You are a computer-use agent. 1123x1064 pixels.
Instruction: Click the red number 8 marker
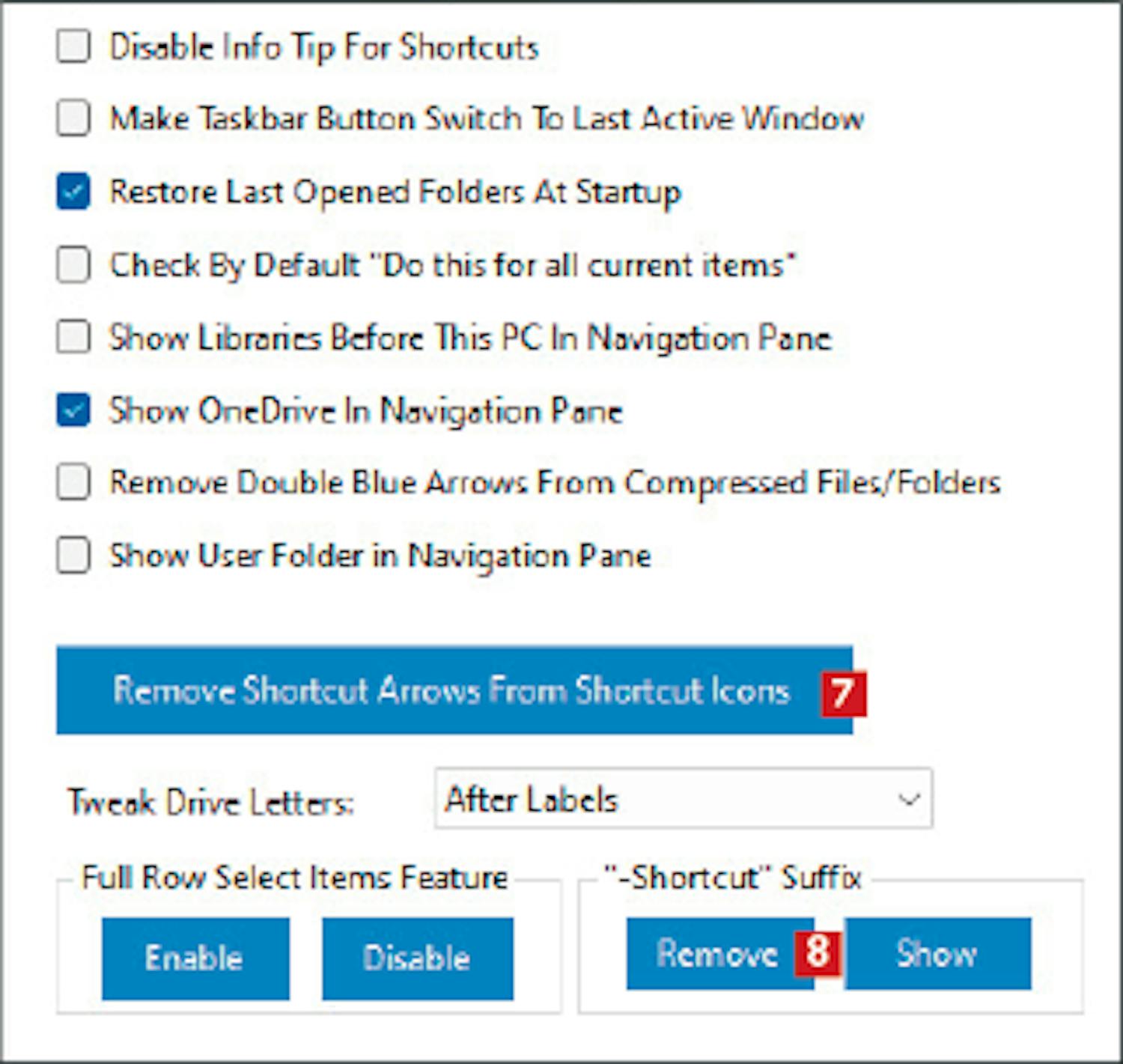(x=818, y=952)
